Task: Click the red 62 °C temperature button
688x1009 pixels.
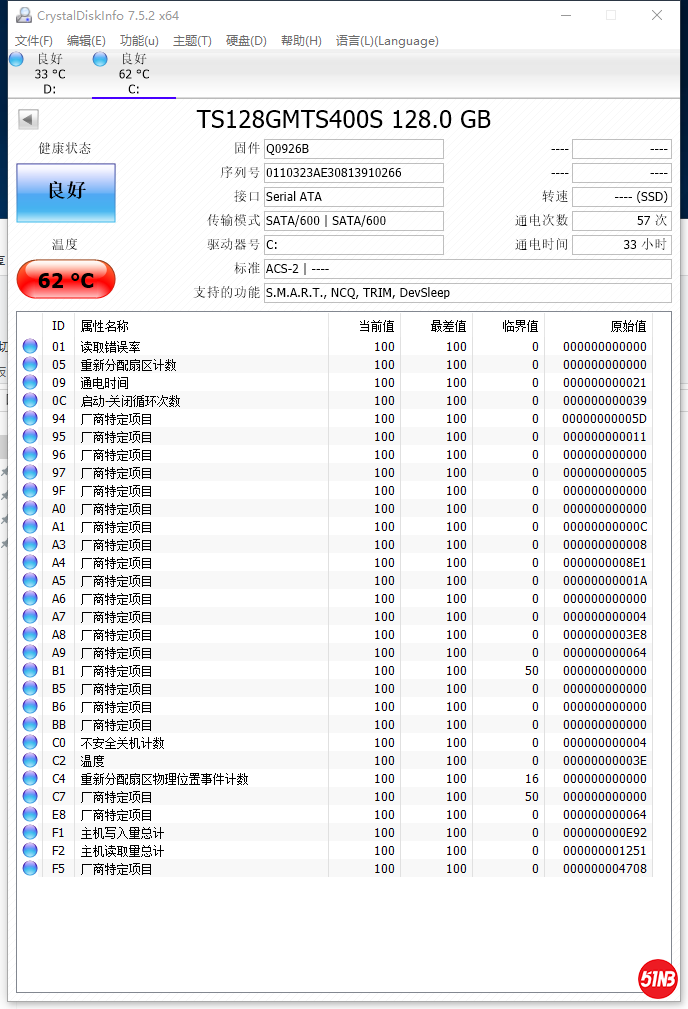Action: [x=66, y=280]
